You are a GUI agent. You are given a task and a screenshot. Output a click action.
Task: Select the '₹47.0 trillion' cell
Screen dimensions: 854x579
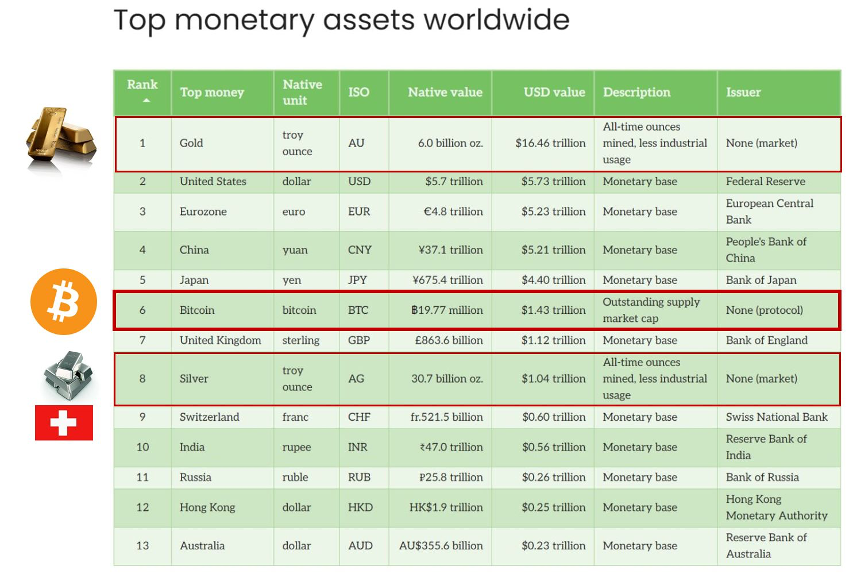(440, 447)
